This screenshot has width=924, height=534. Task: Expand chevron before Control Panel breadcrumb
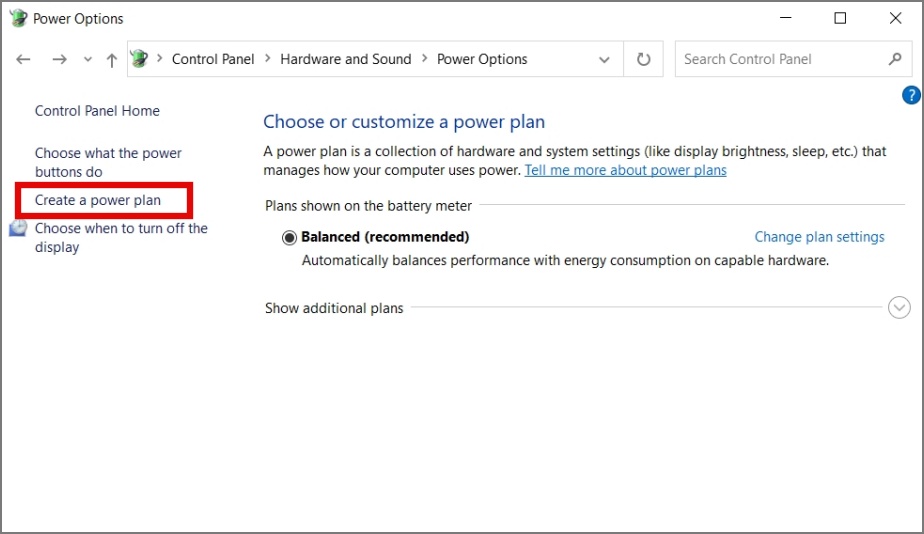coord(159,58)
